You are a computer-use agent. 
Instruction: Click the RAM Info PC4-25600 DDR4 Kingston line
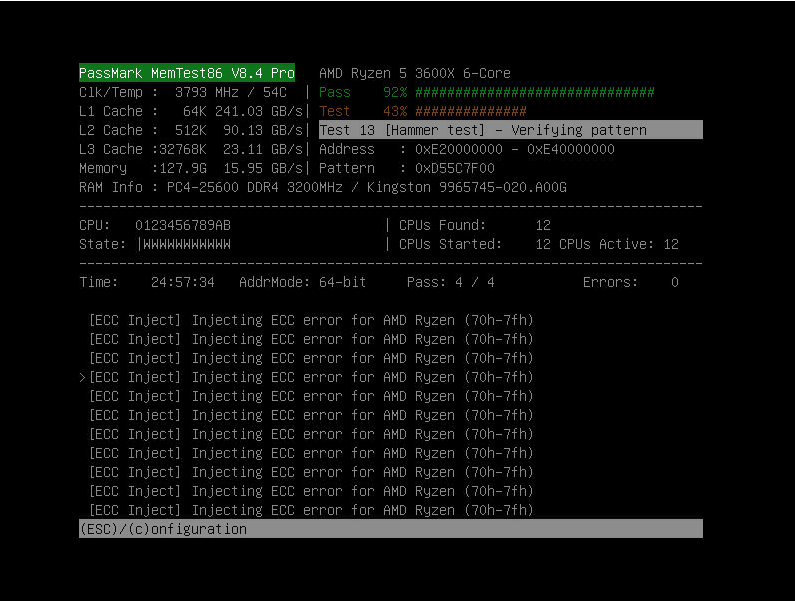coord(323,187)
